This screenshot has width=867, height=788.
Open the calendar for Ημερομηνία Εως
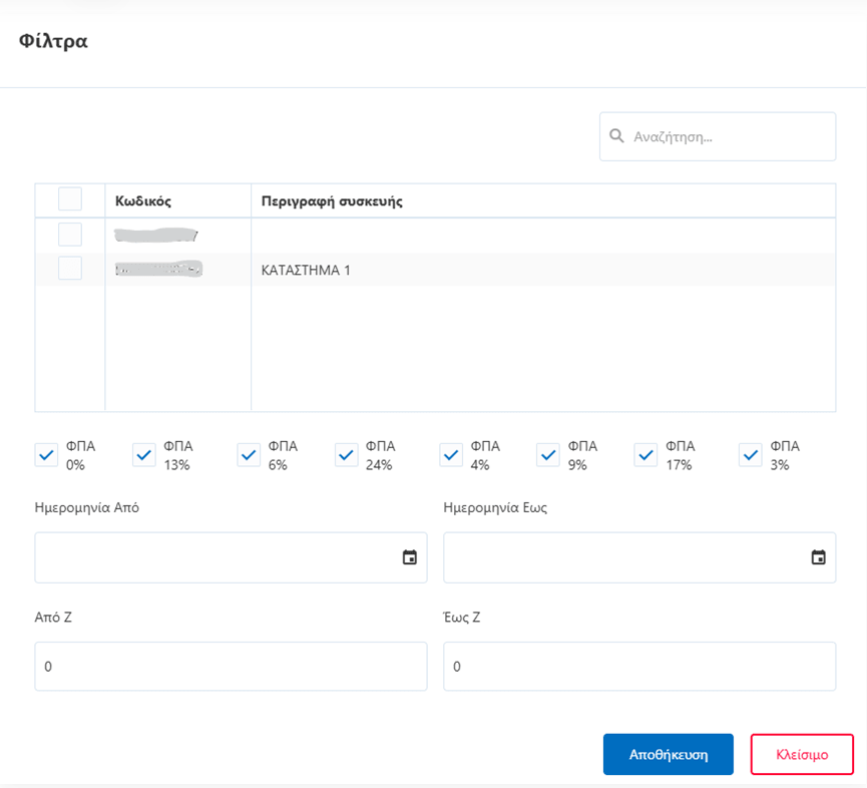(x=817, y=557)
